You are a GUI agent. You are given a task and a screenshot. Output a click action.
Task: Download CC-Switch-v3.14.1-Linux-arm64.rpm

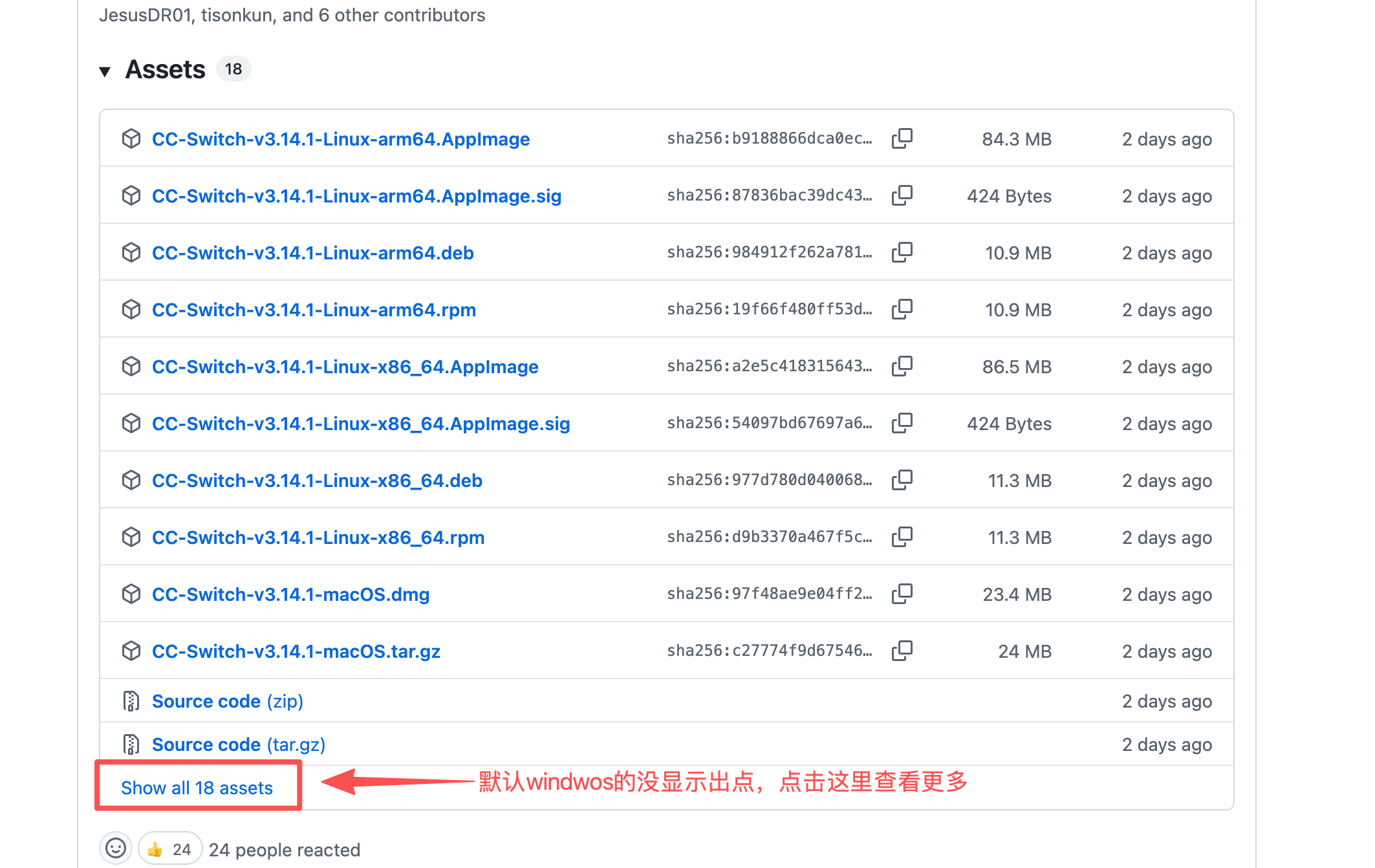314,310
